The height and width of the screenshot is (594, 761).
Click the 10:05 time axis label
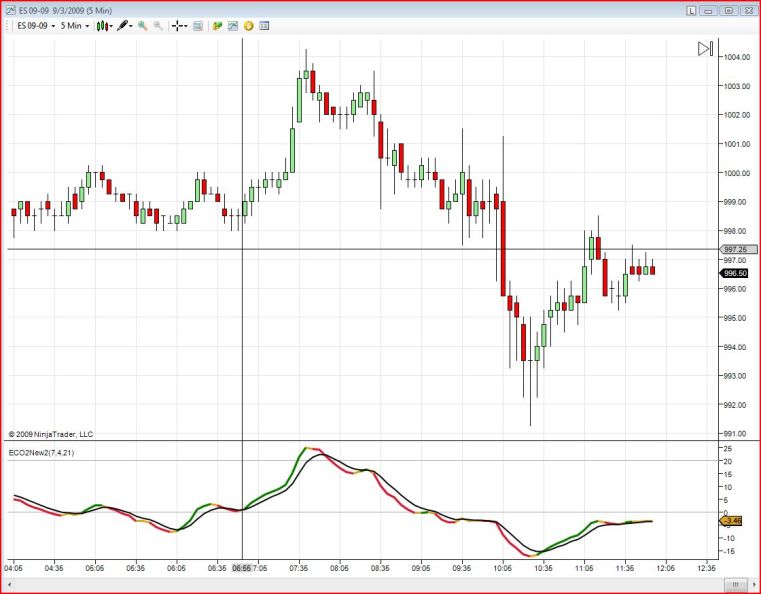502,568
